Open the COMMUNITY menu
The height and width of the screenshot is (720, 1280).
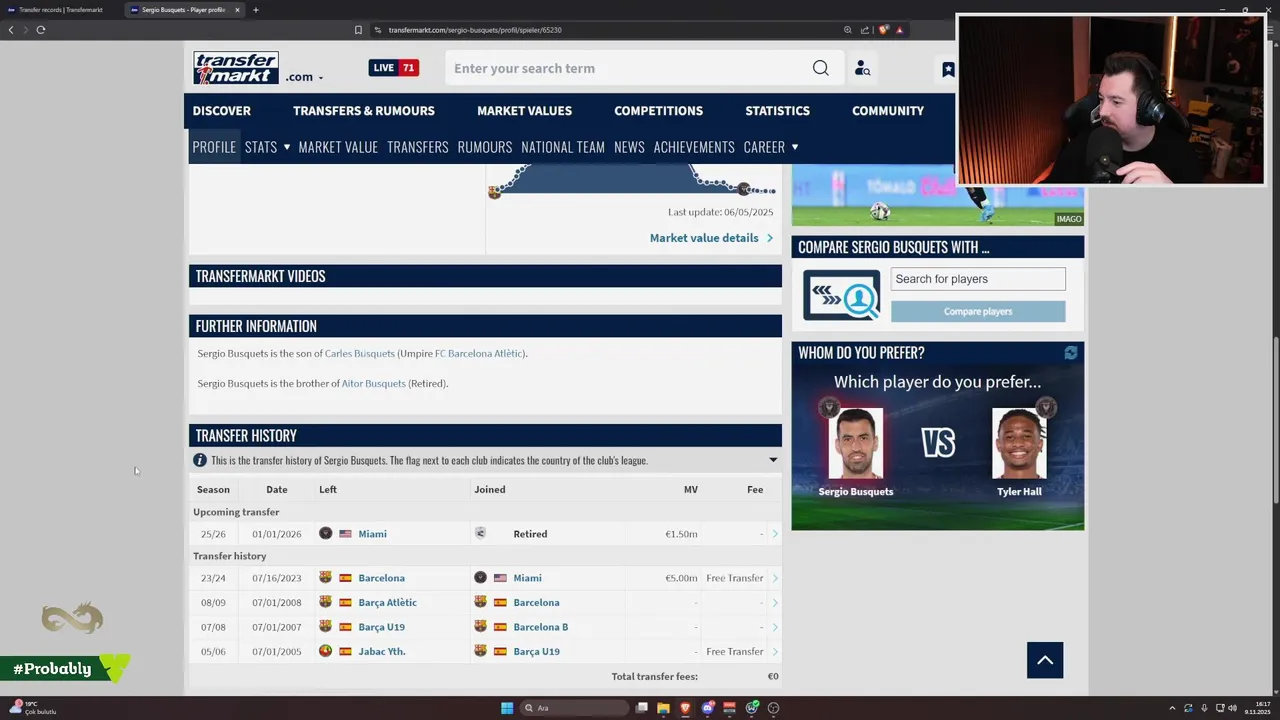[888, 111]
